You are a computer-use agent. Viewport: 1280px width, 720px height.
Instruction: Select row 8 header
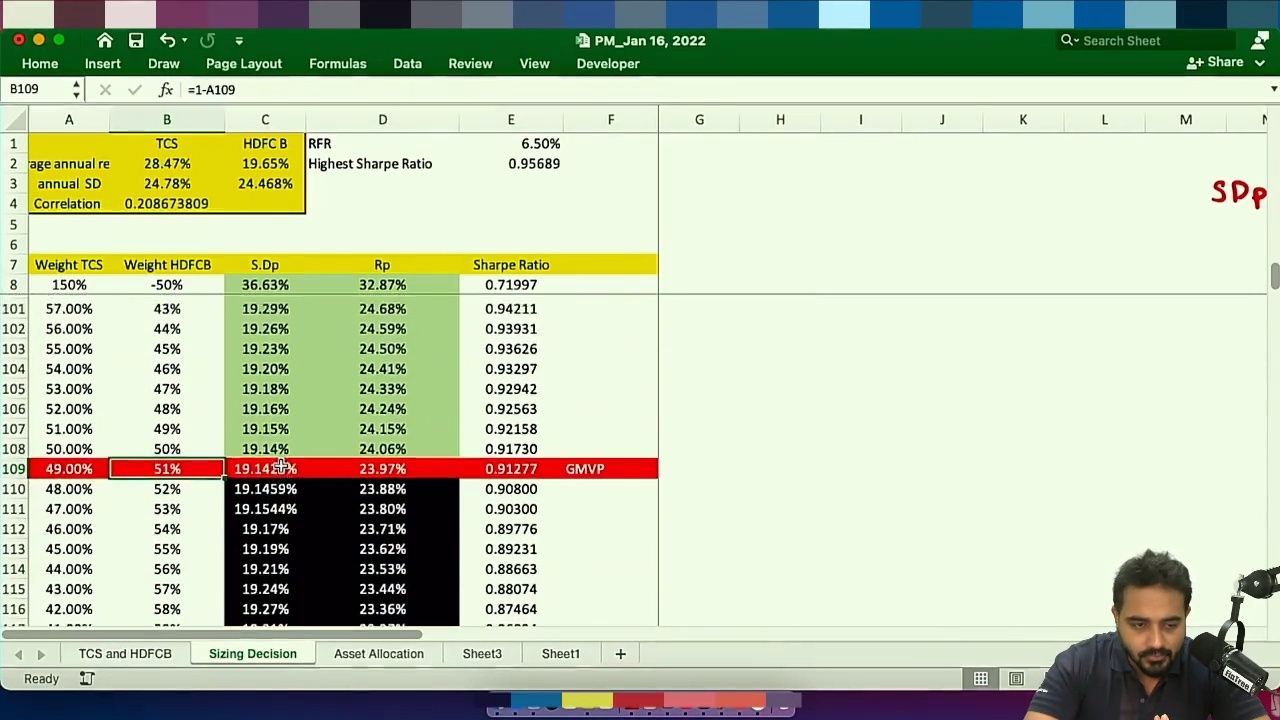(14, 285)
